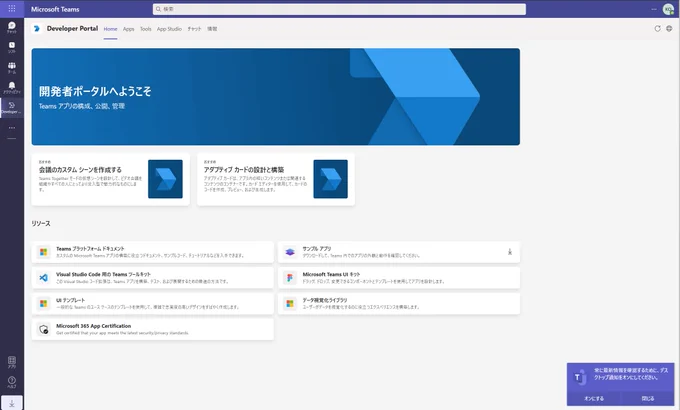This screenshot has width=680, height=410.
Task: Open Visual Studio Code 用の Teams ツールキット resource
Action: (x=153, y=278)
